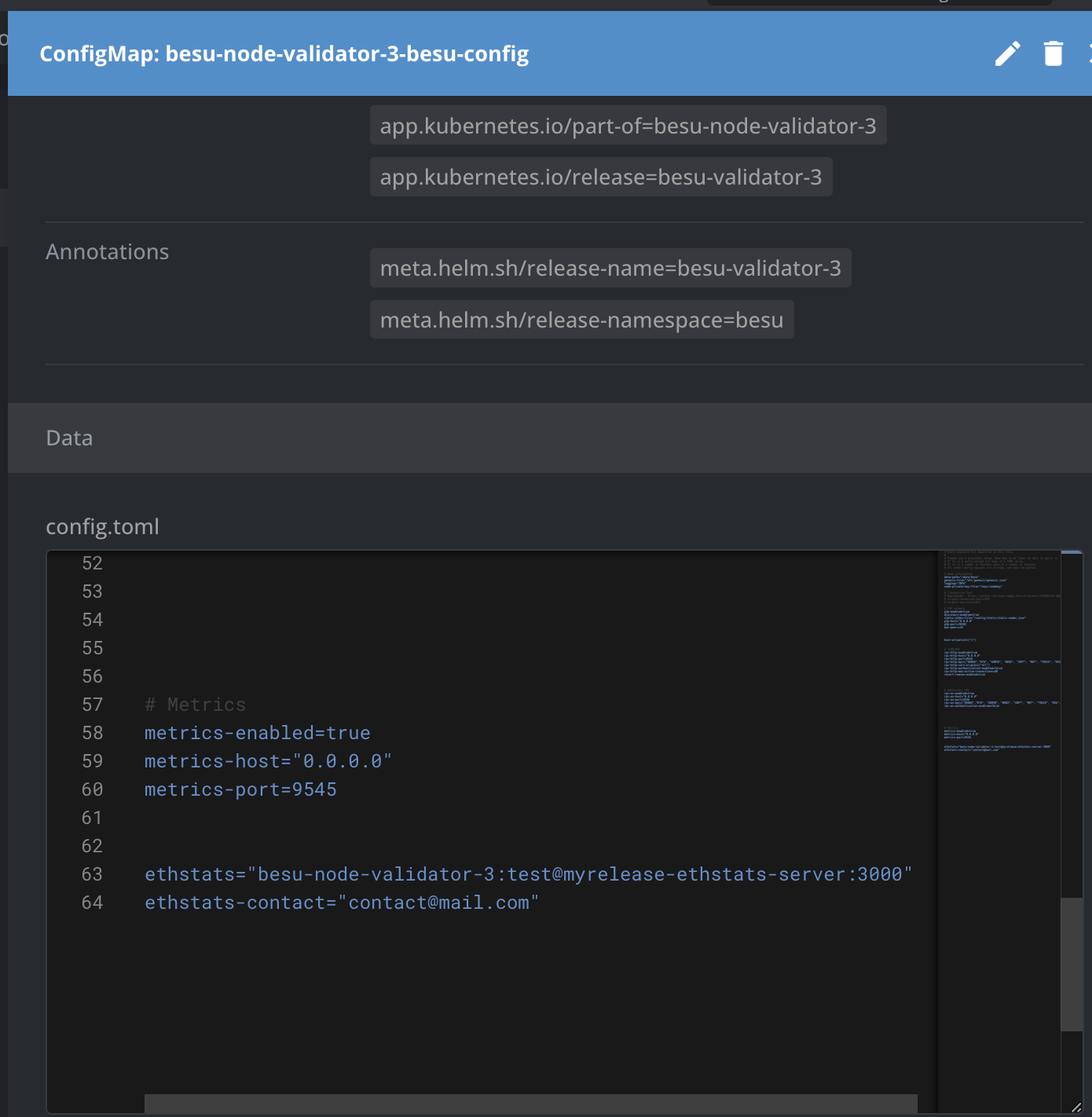
Task: Place cursor on metrics-host line
Action: (269, 761)
